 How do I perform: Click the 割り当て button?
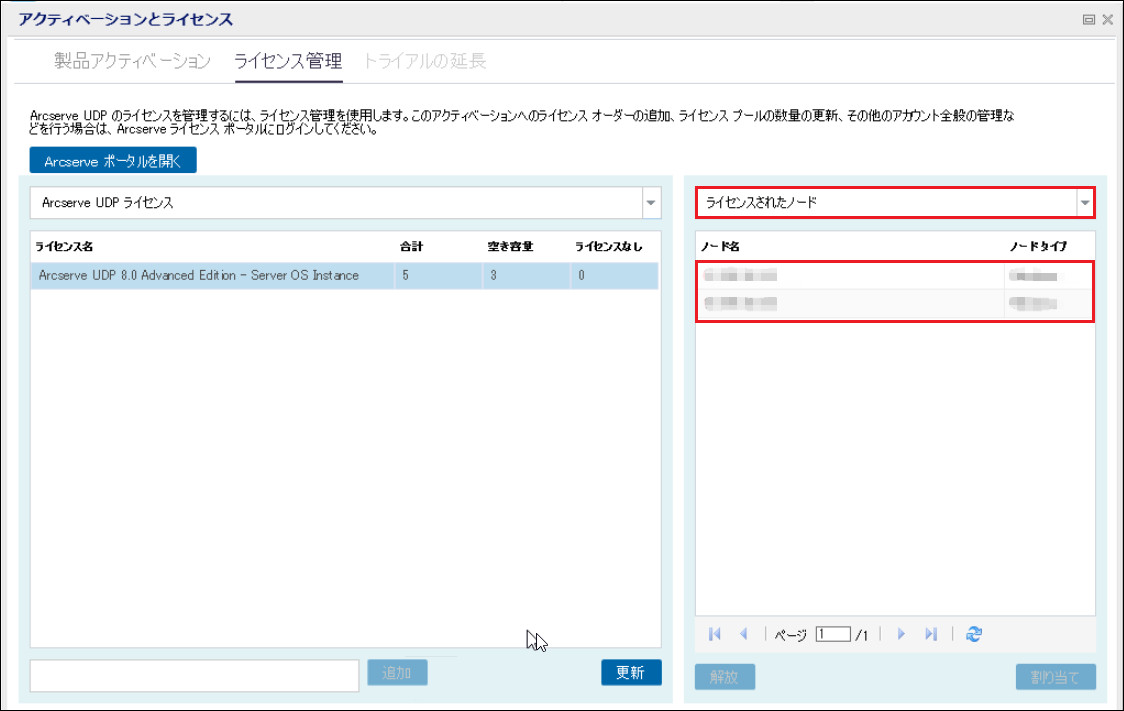(x=1055, y=677)
